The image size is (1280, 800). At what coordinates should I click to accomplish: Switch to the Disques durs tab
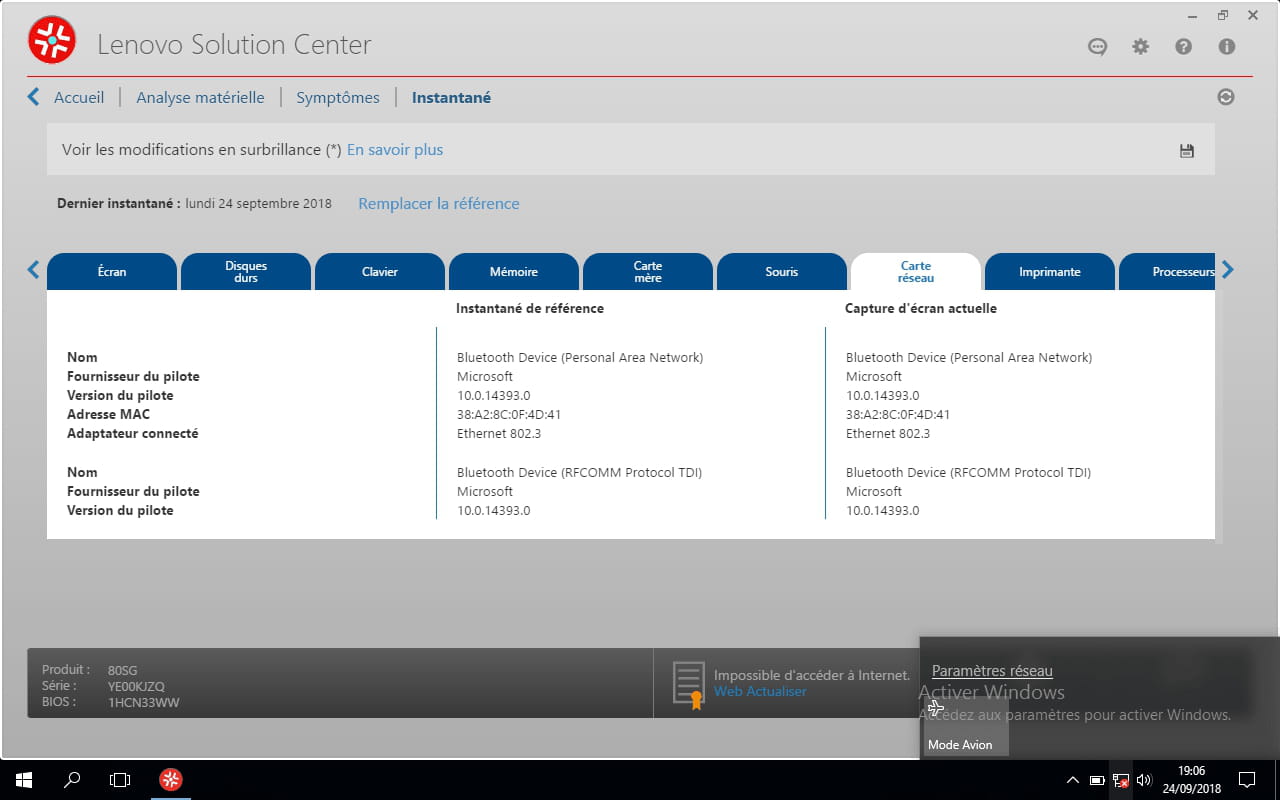pyautogui.click(x=246, y=272)
